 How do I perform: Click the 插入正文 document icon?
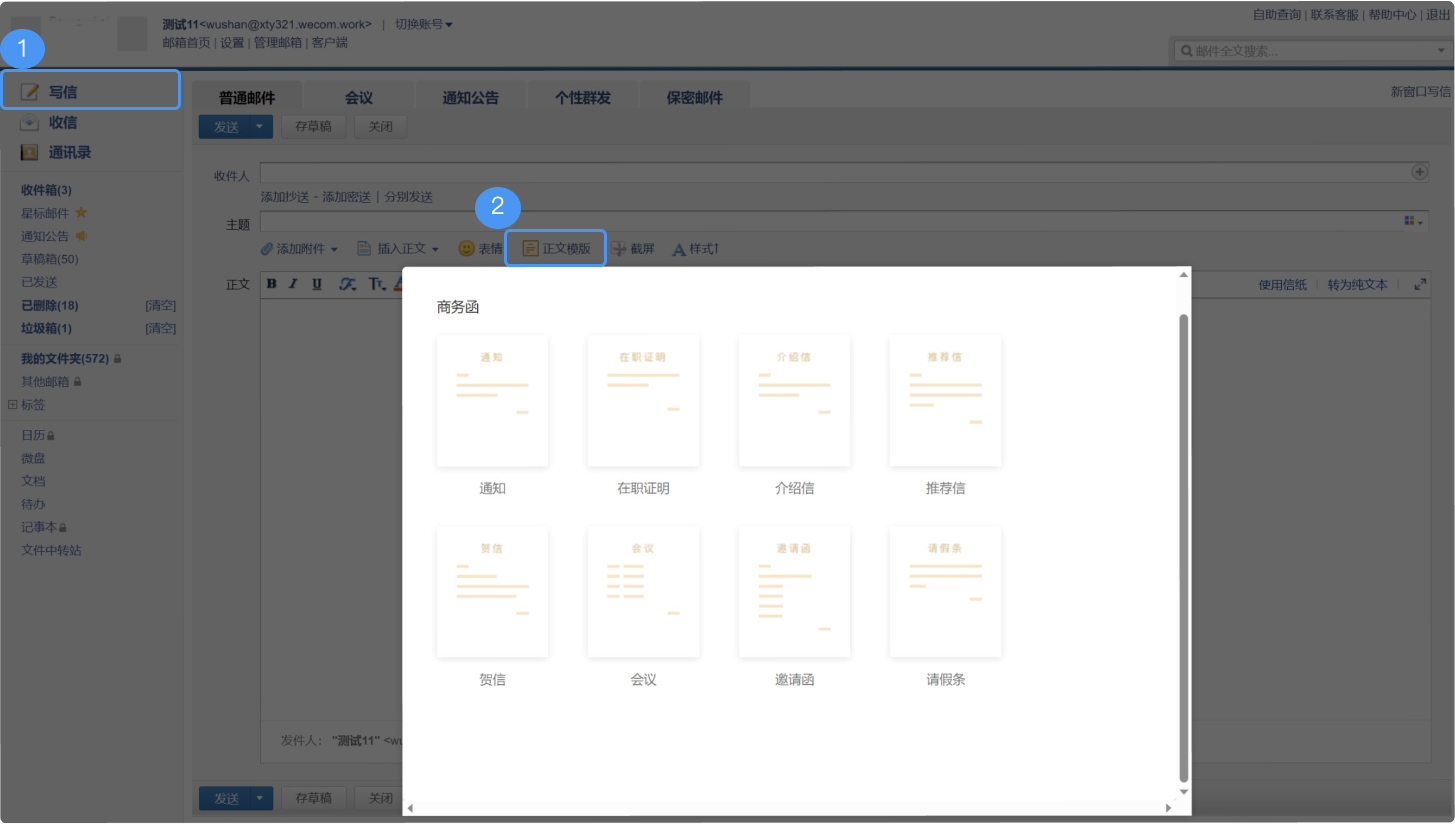click(365, 248)
